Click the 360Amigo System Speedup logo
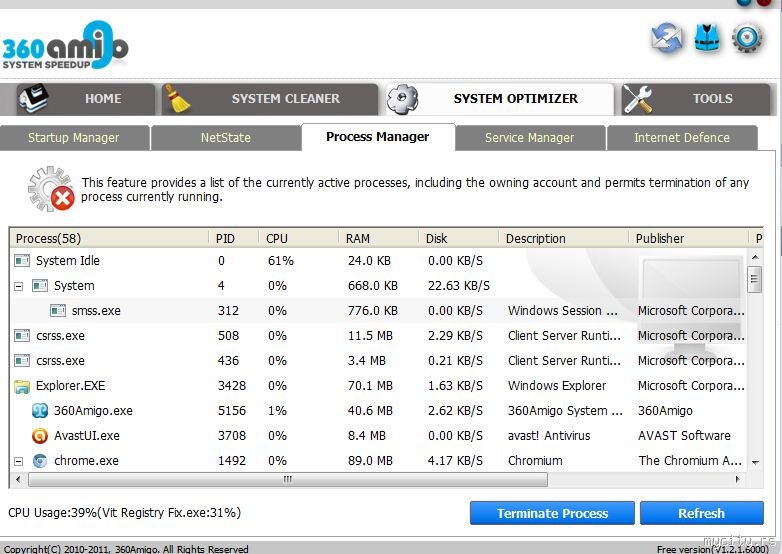782x554 pixels. tap(65, 46)
